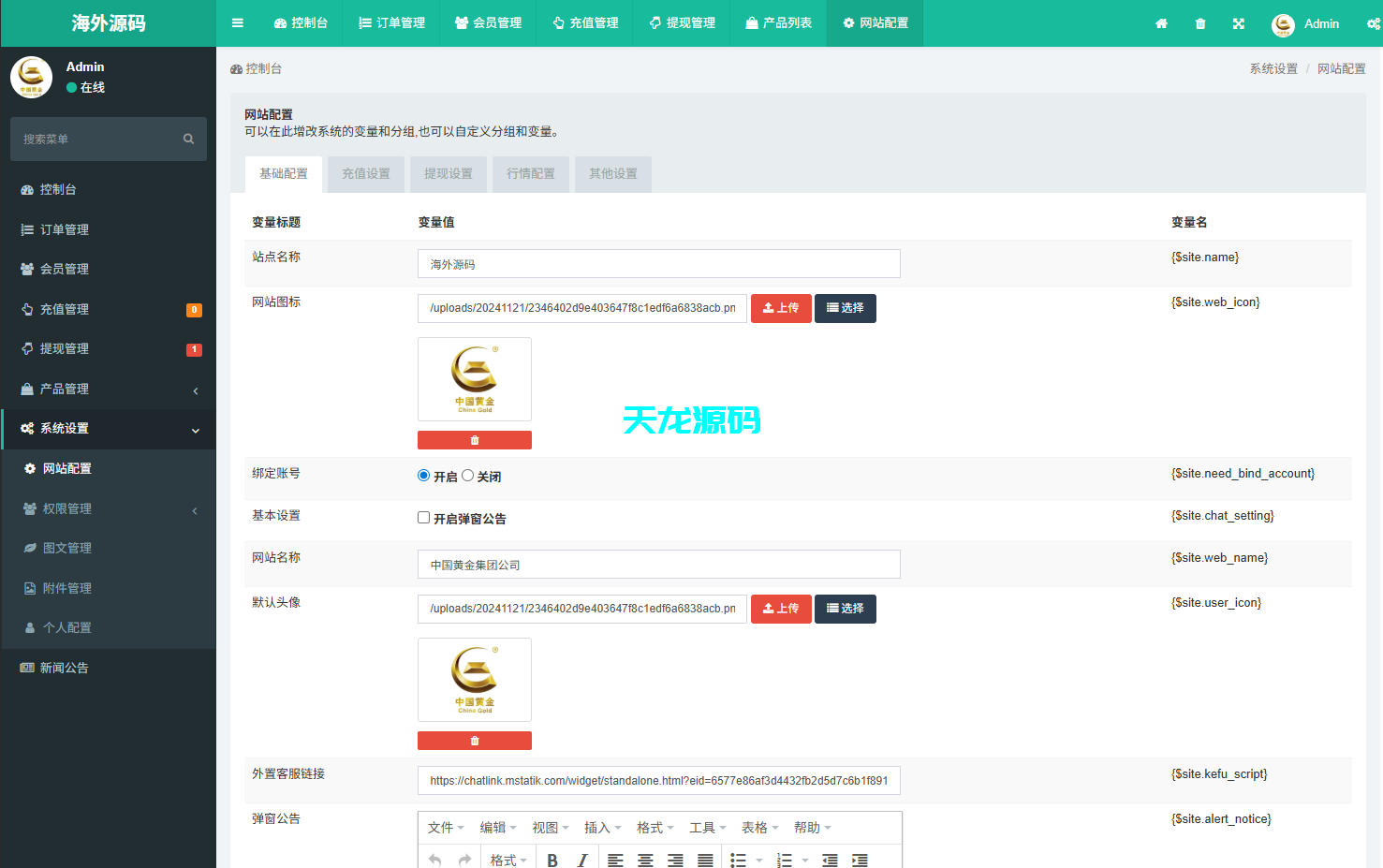Click the trash/clear cache icon in the header
Screen dimensions: 1383x868
click(x=1199, y=23)
